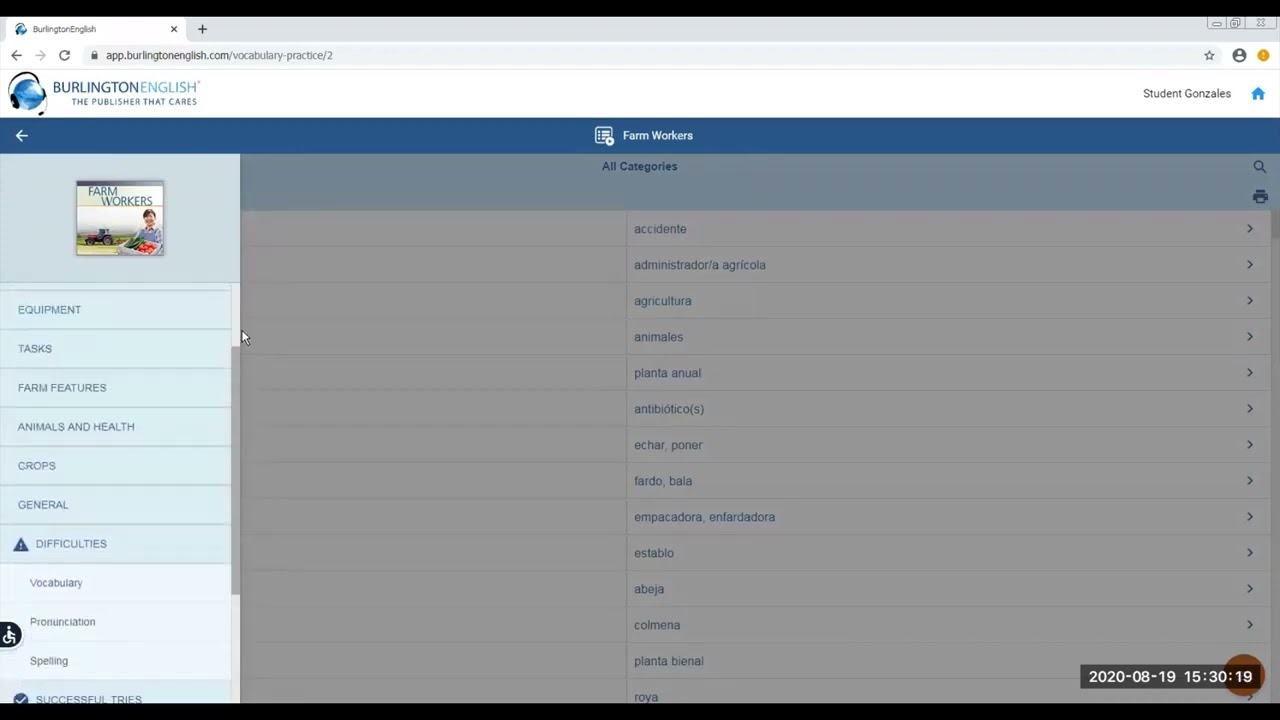Expand the animales row chevron

click(x=1249, y=337)
